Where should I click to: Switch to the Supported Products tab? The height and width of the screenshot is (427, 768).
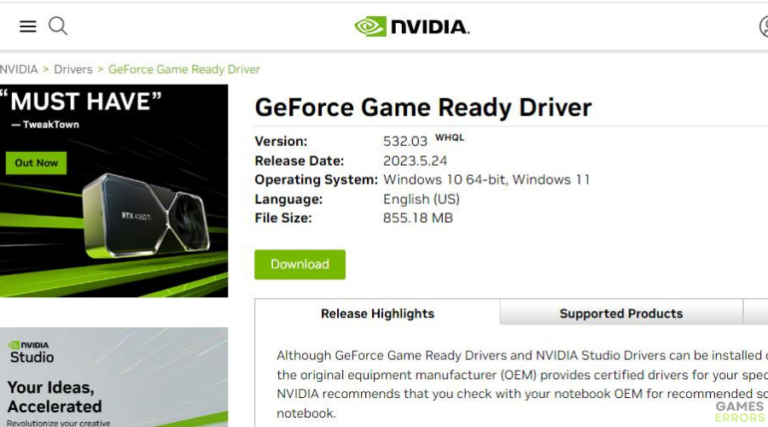pyautogui.click(x=621, y=313)
